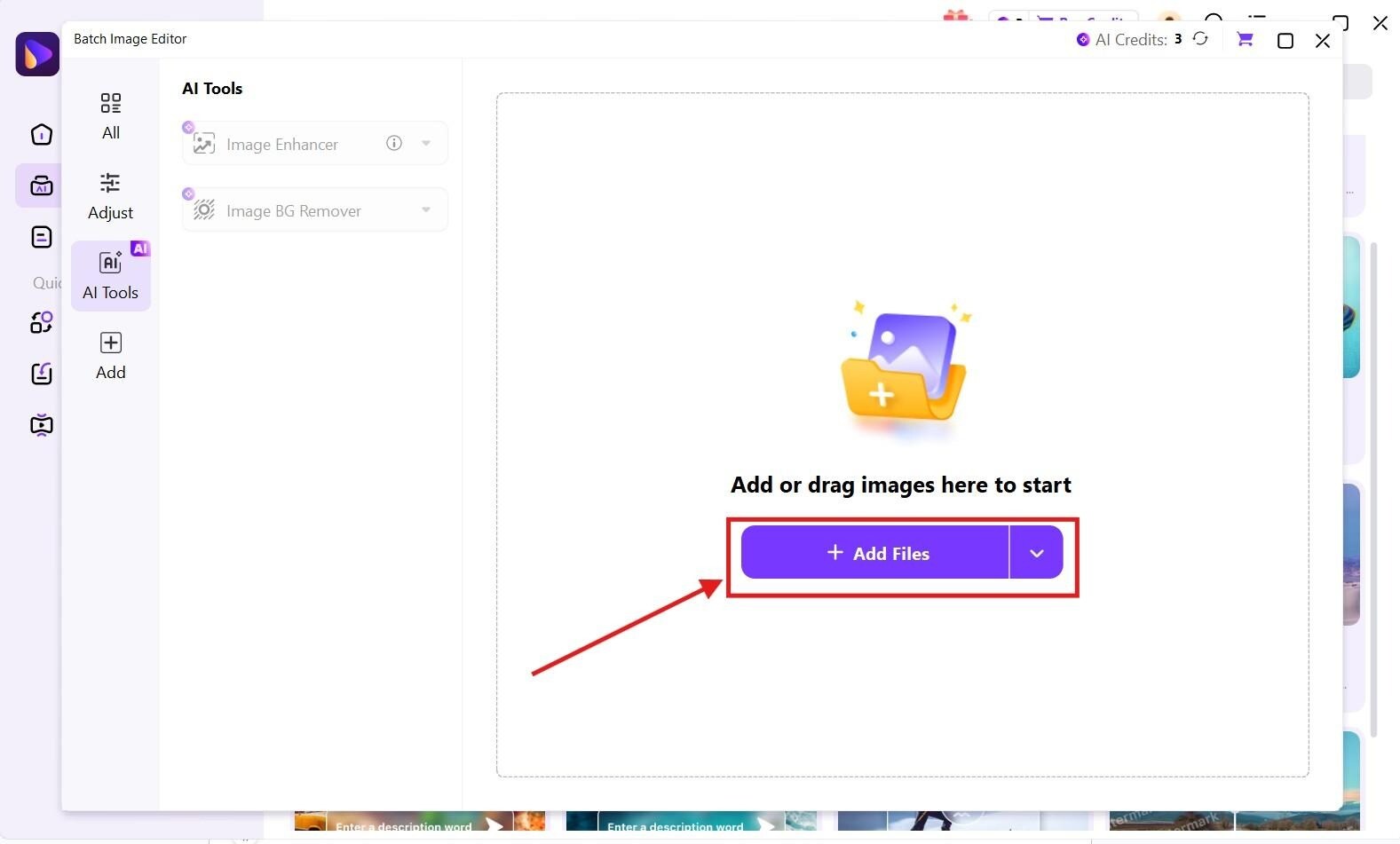The width and height of the screenshot is (1400, 844).
Task: Expand the Image Enhancer dropdown arrow
Action: (426, 143)
